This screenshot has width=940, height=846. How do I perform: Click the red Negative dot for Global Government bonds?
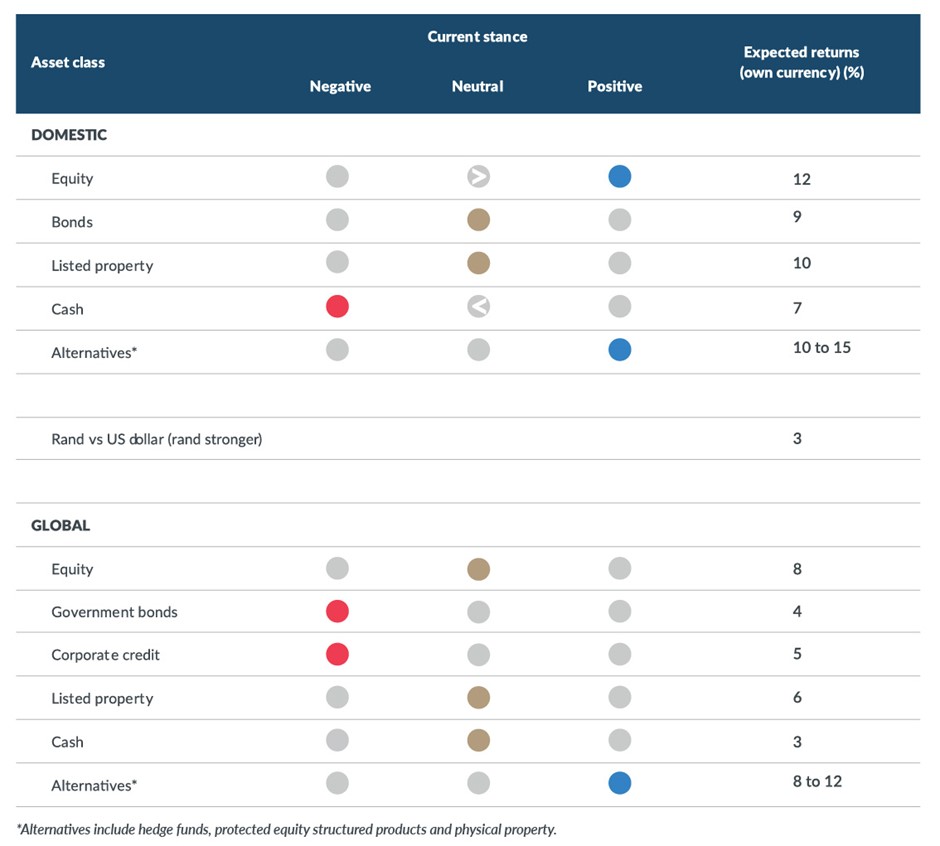(x=338, y=611)
